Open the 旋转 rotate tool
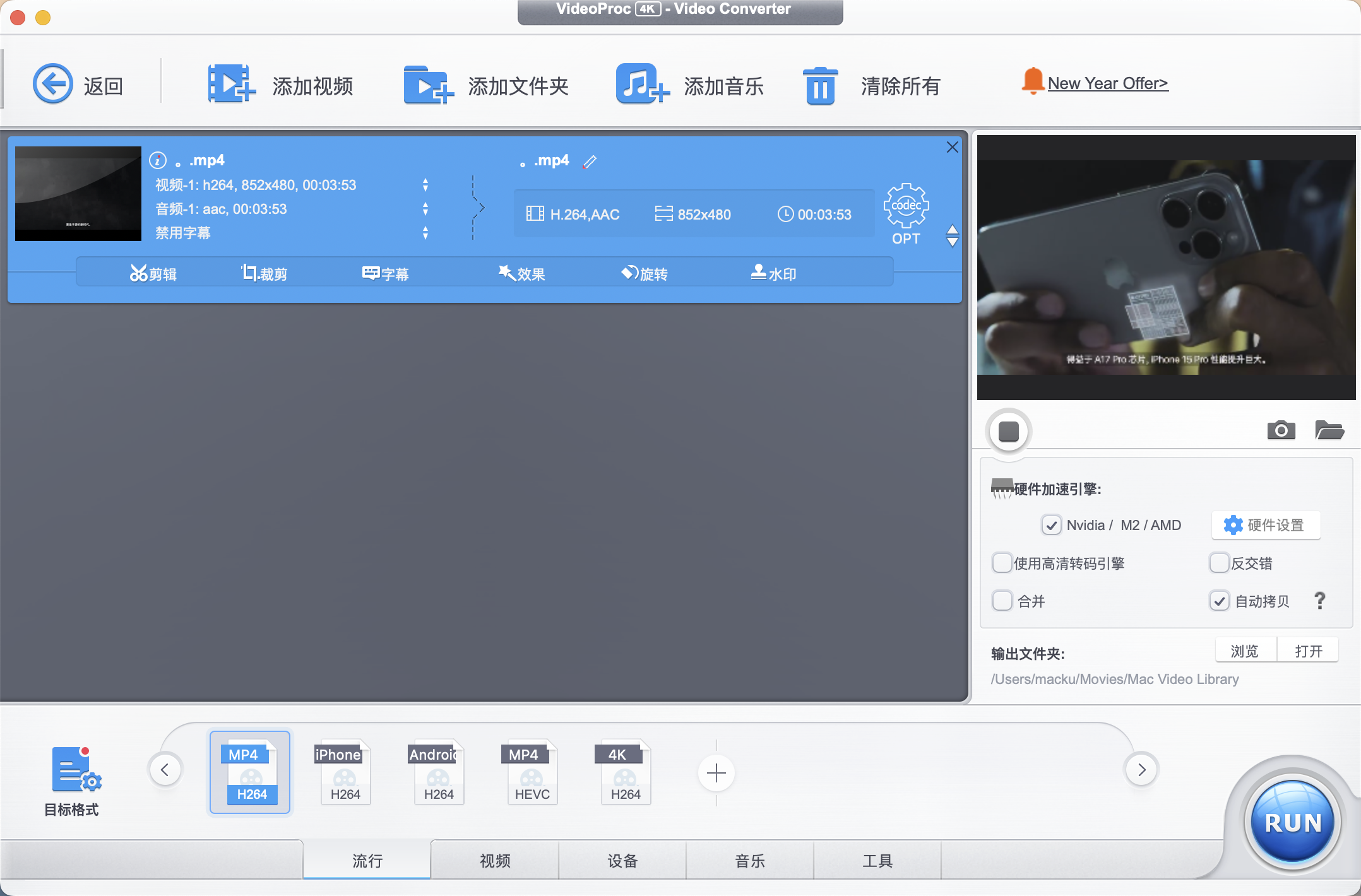 [x=644, y=273]
